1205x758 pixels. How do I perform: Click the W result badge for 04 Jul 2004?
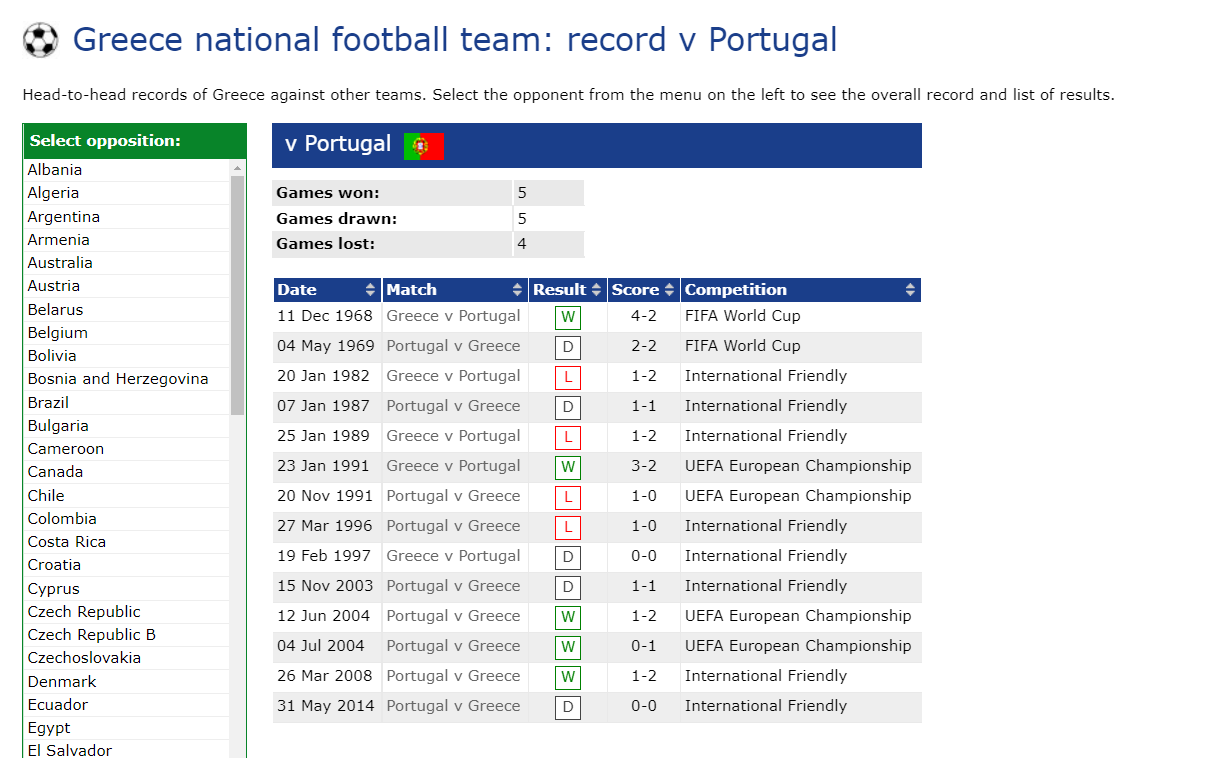pos(568,648)
